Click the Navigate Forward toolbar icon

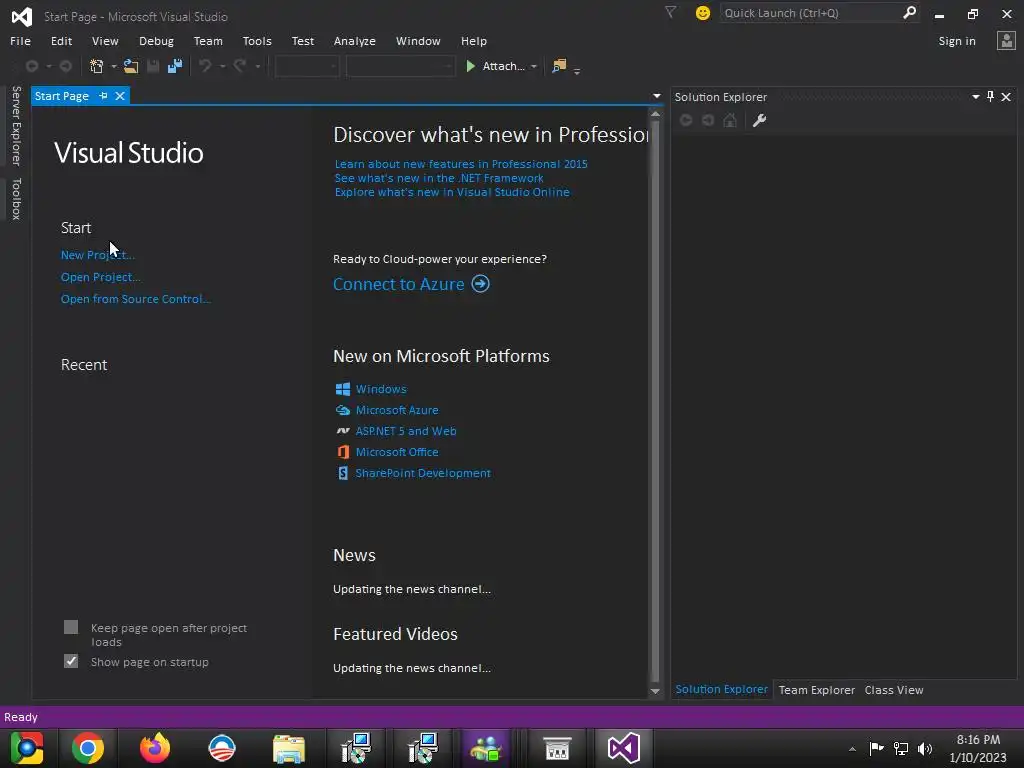[x=65, y=66]
